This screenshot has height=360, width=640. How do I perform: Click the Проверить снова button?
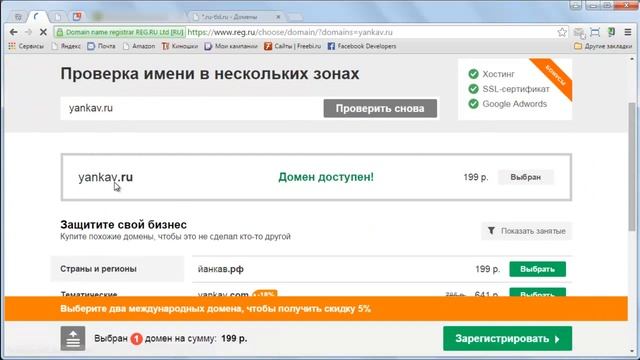coord(380,109)
